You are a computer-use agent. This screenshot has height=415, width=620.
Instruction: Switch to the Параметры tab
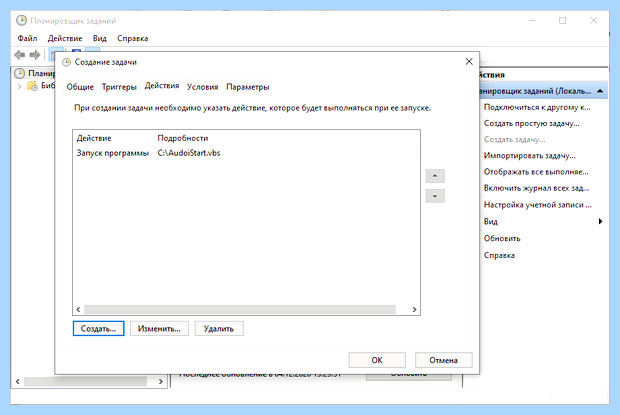tap(248, 87)
